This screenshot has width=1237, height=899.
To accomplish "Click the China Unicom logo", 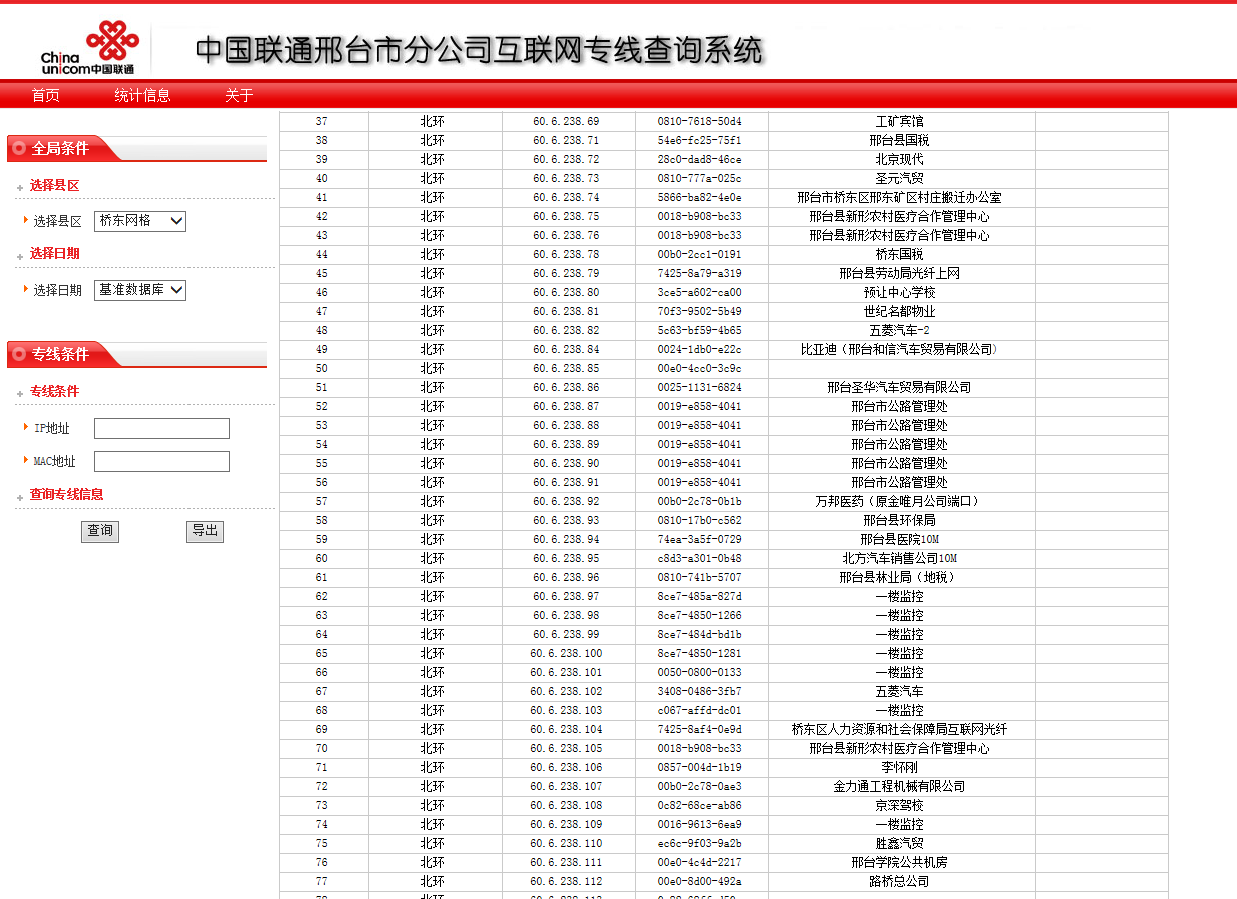I will pos(88,48).
